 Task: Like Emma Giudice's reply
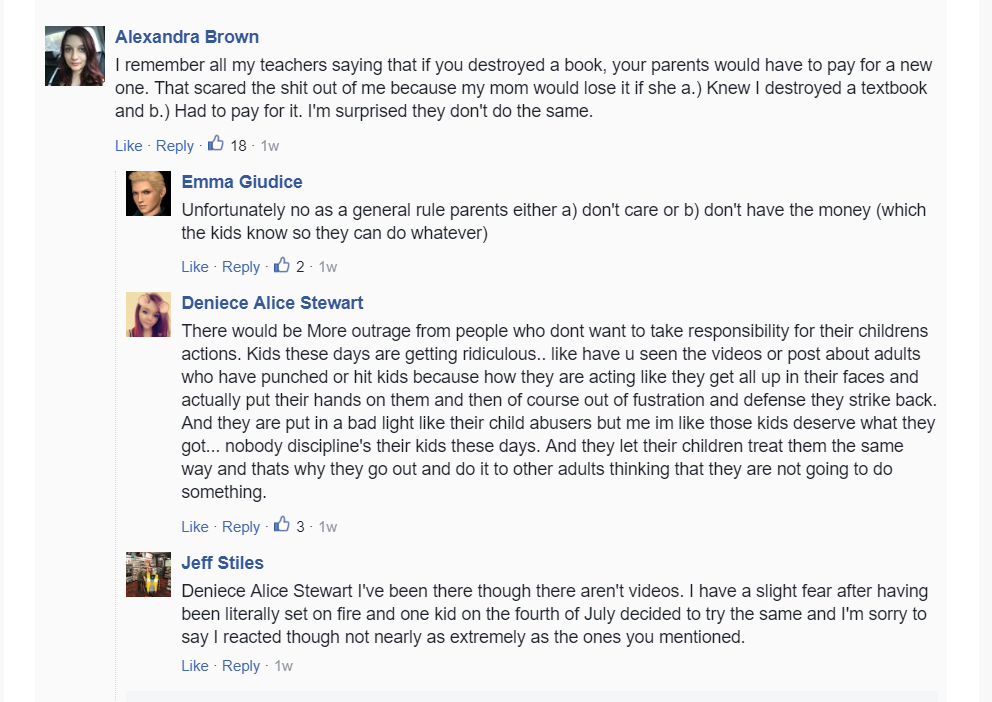(x=195, y=267)
